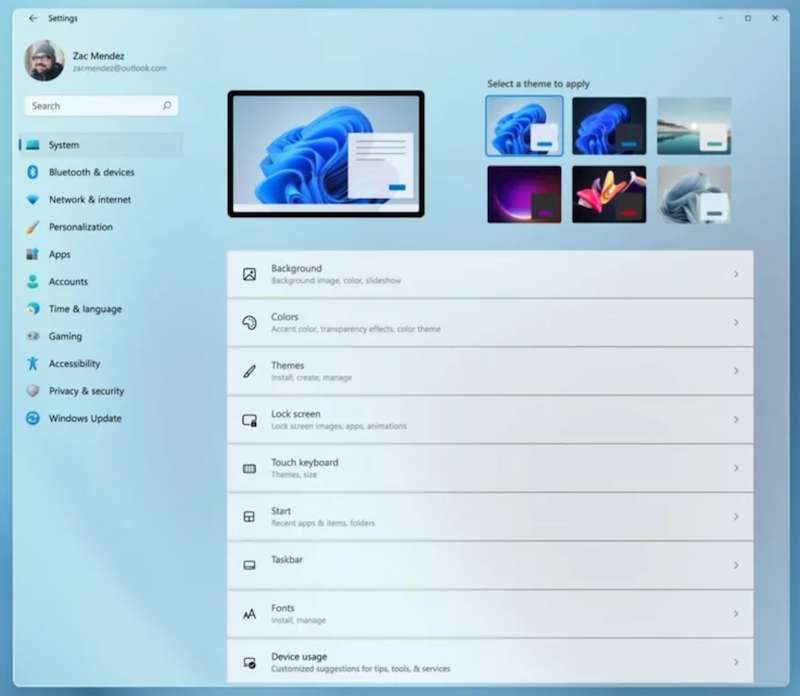Click the search magnifier icon
The height and width of the screenshot is (696, 800).
coord(167,106)
